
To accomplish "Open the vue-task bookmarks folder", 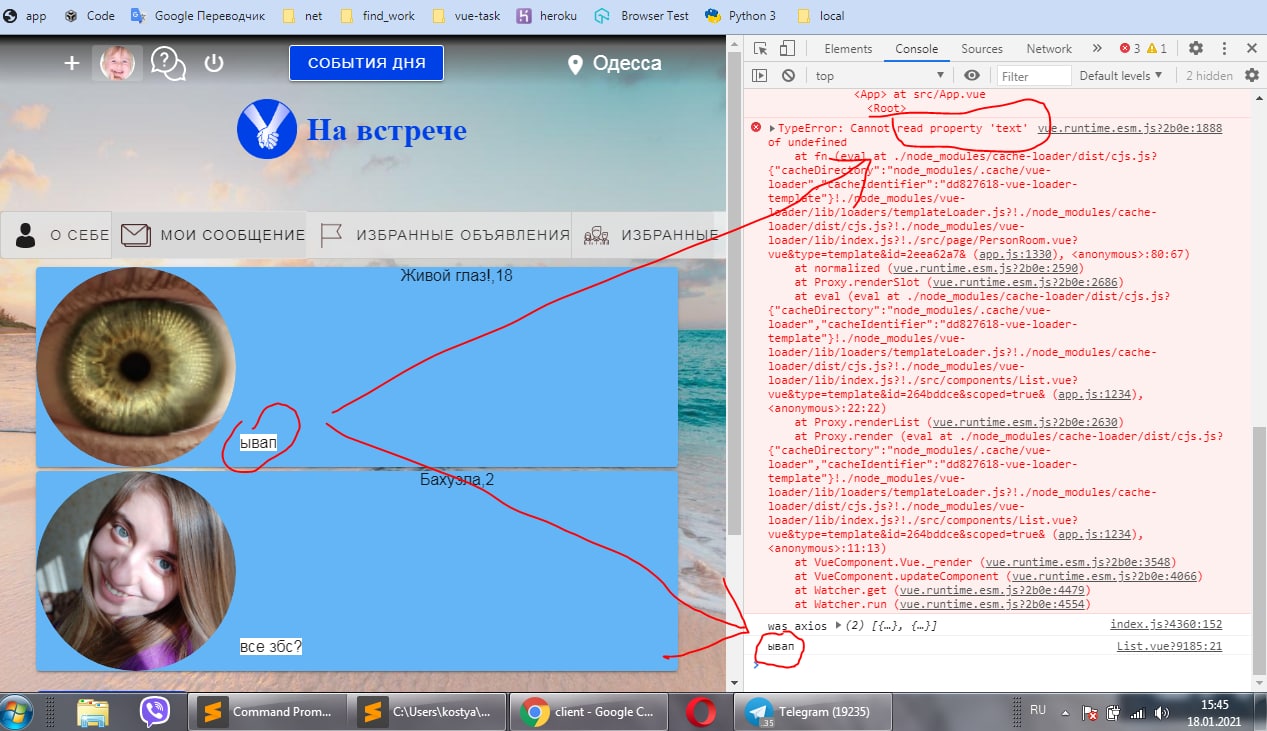I will (x=467, y=15).
